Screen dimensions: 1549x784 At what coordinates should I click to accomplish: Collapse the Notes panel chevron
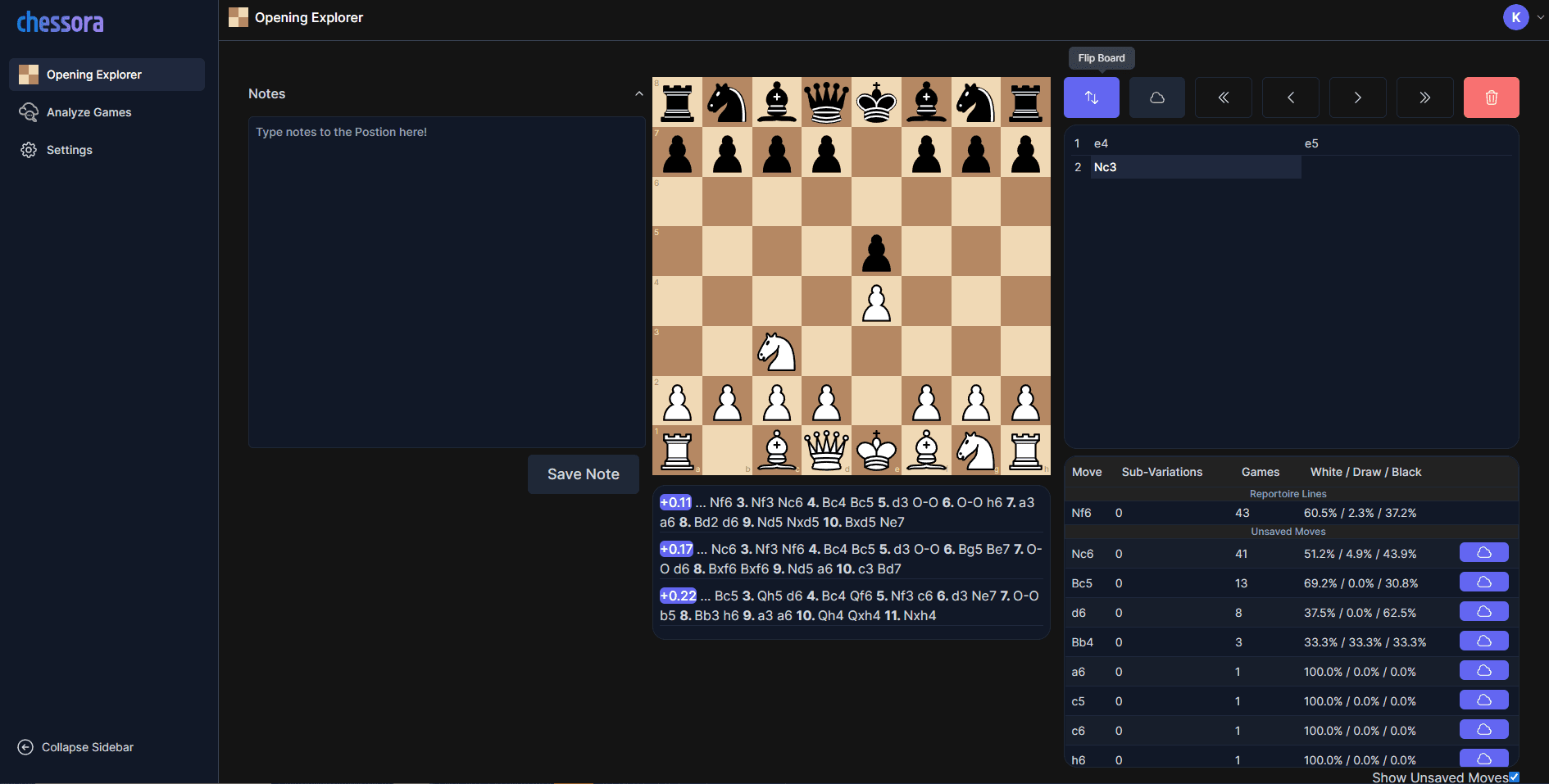[639, 93]
